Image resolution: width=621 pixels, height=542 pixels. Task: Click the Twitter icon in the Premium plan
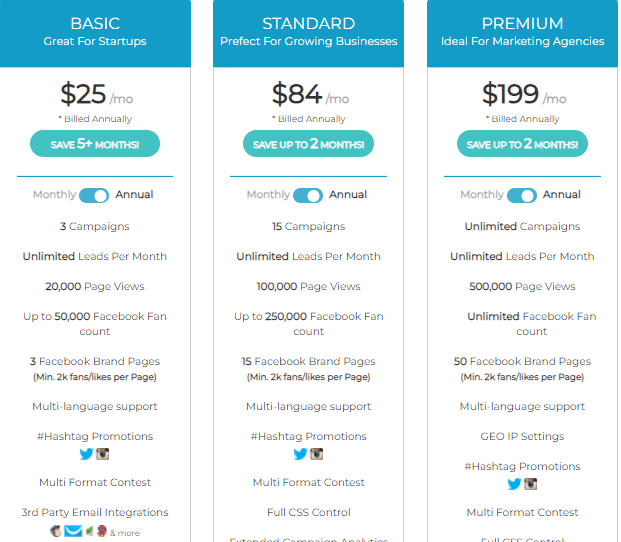point(514,484)
